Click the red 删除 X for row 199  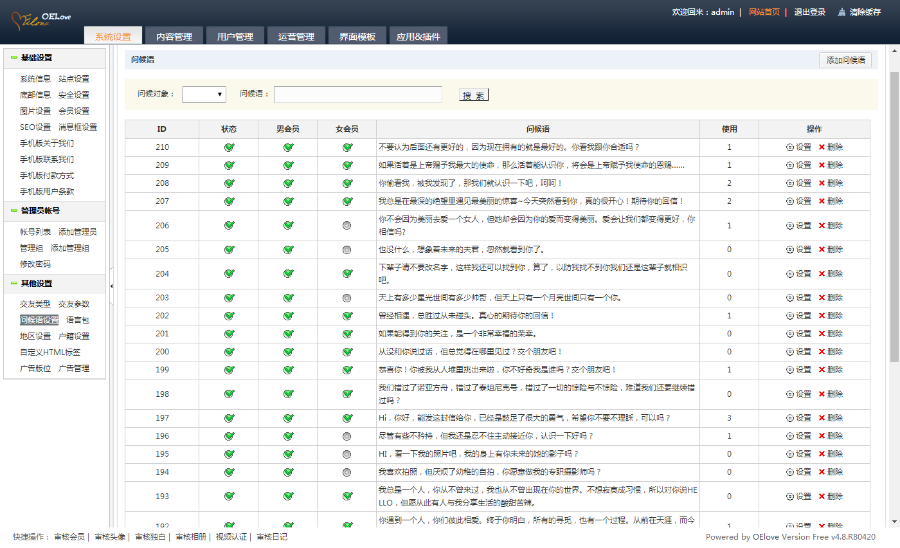tap(822, 370)
